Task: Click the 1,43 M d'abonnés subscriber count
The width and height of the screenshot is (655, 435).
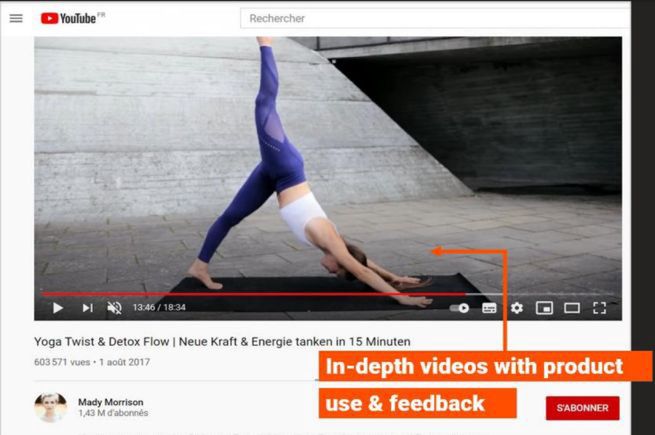Action: coord(113,413)
